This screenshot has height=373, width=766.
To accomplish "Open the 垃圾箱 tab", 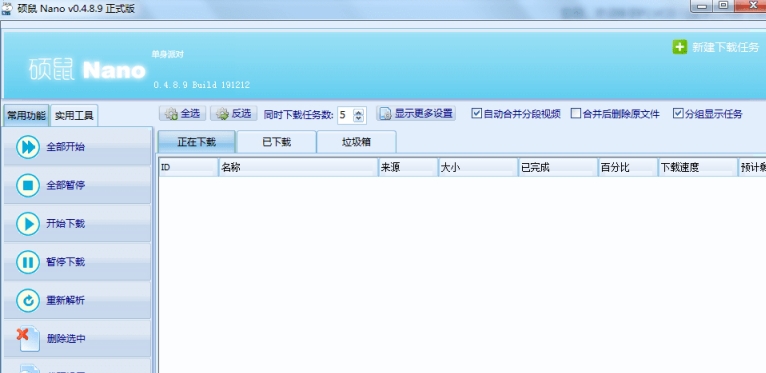I will click(x=356, y=142).
